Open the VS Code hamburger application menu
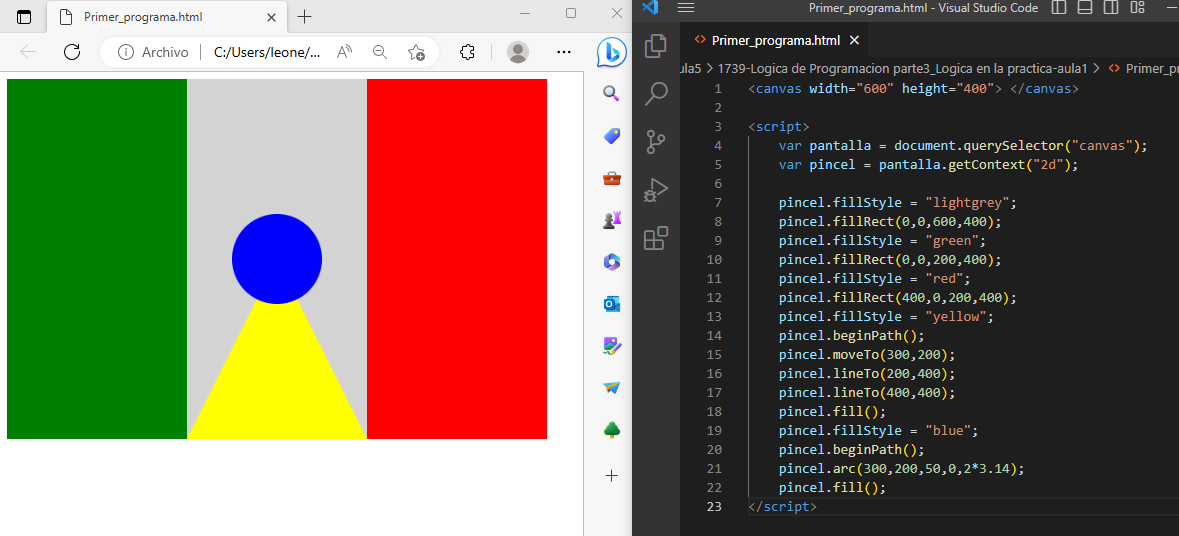1179x536 pixels. 686,8
